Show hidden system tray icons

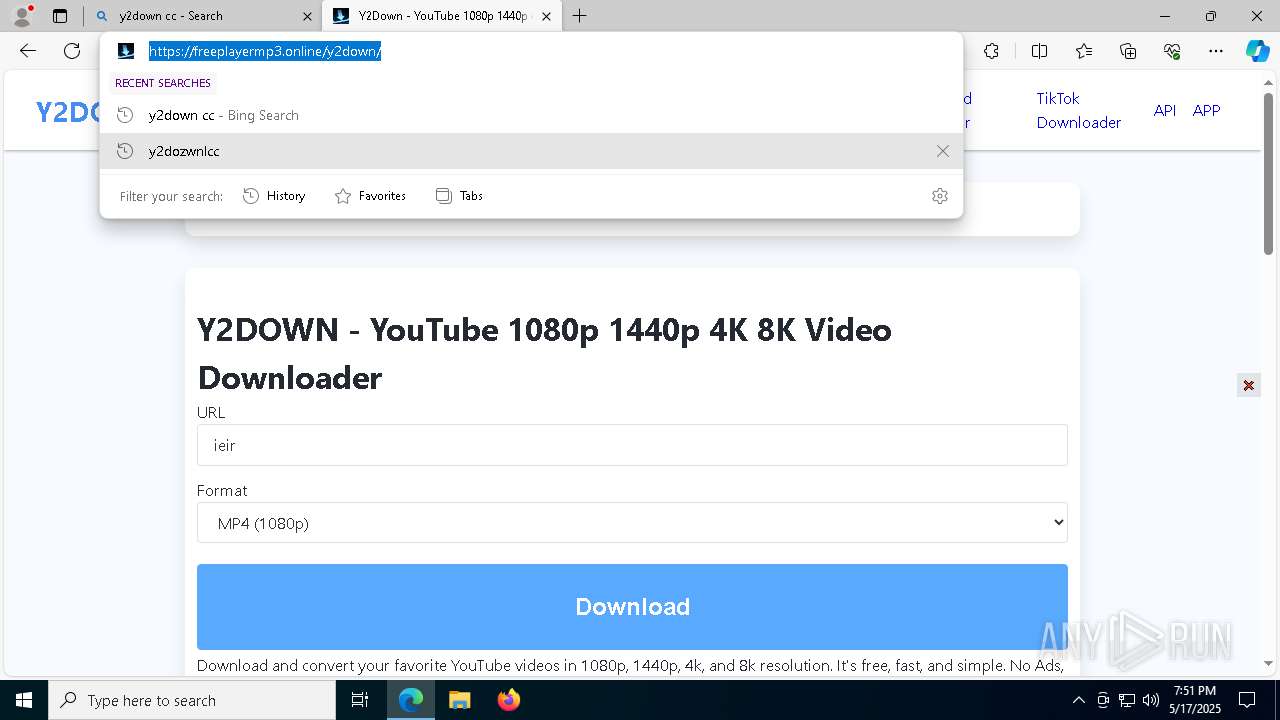(1078, 700)
